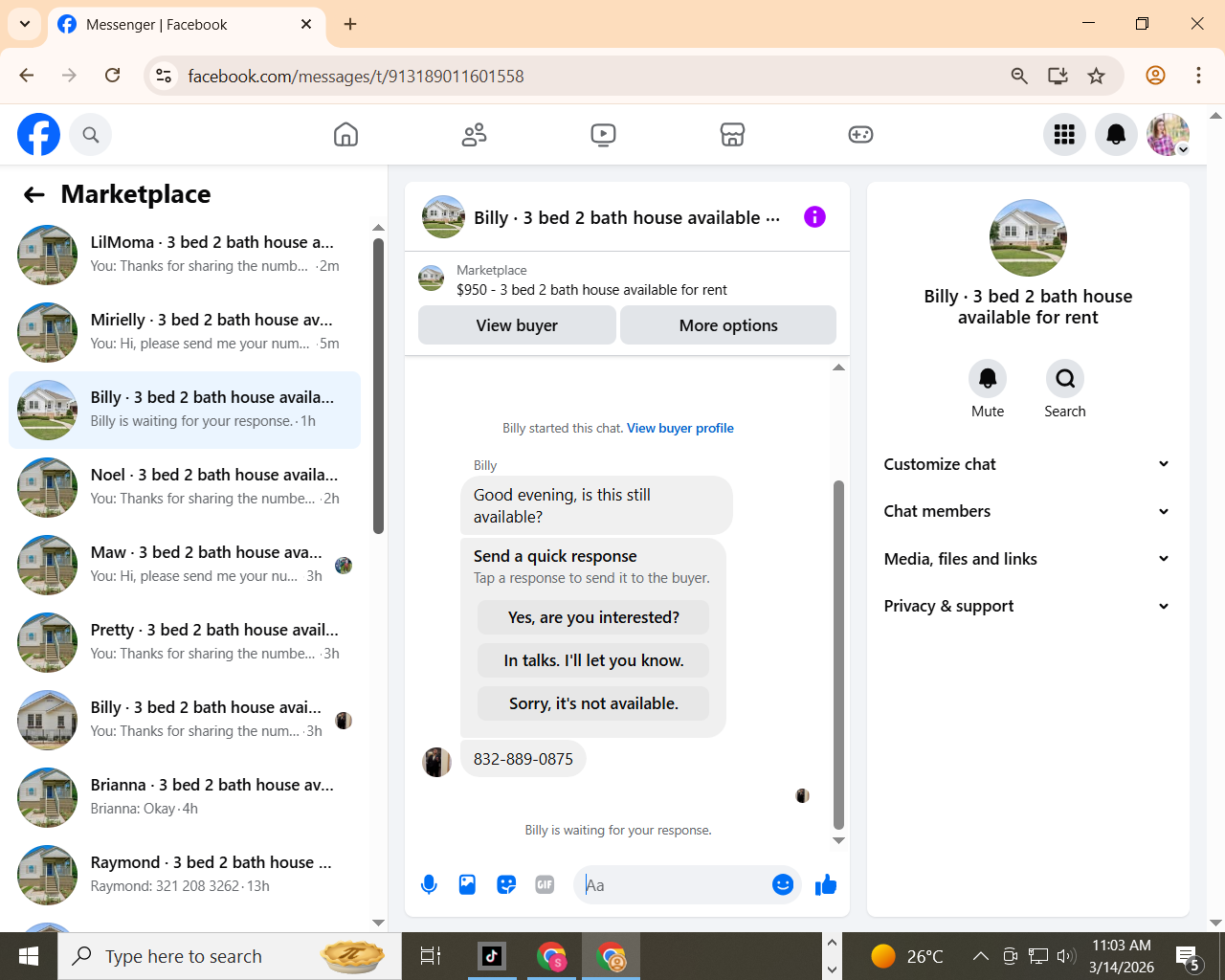Reload the page in the browser
This screenshot has width=1225, height=980.
pos(112,76)
